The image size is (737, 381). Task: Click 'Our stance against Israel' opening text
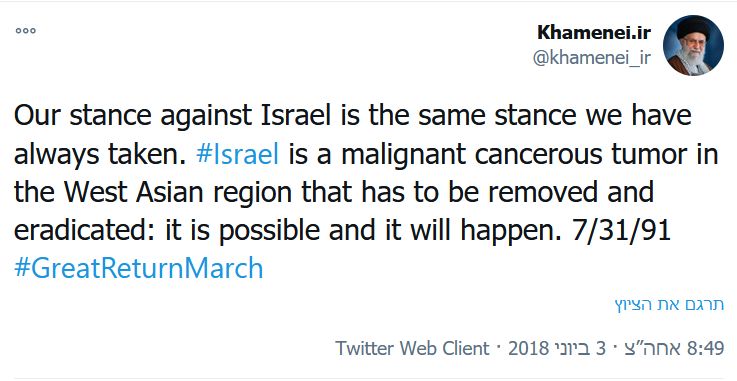172,115
